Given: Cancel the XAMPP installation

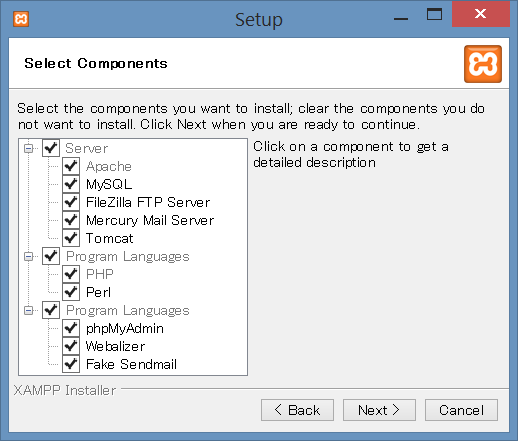Looking at the screenshot, I should 461,410.
